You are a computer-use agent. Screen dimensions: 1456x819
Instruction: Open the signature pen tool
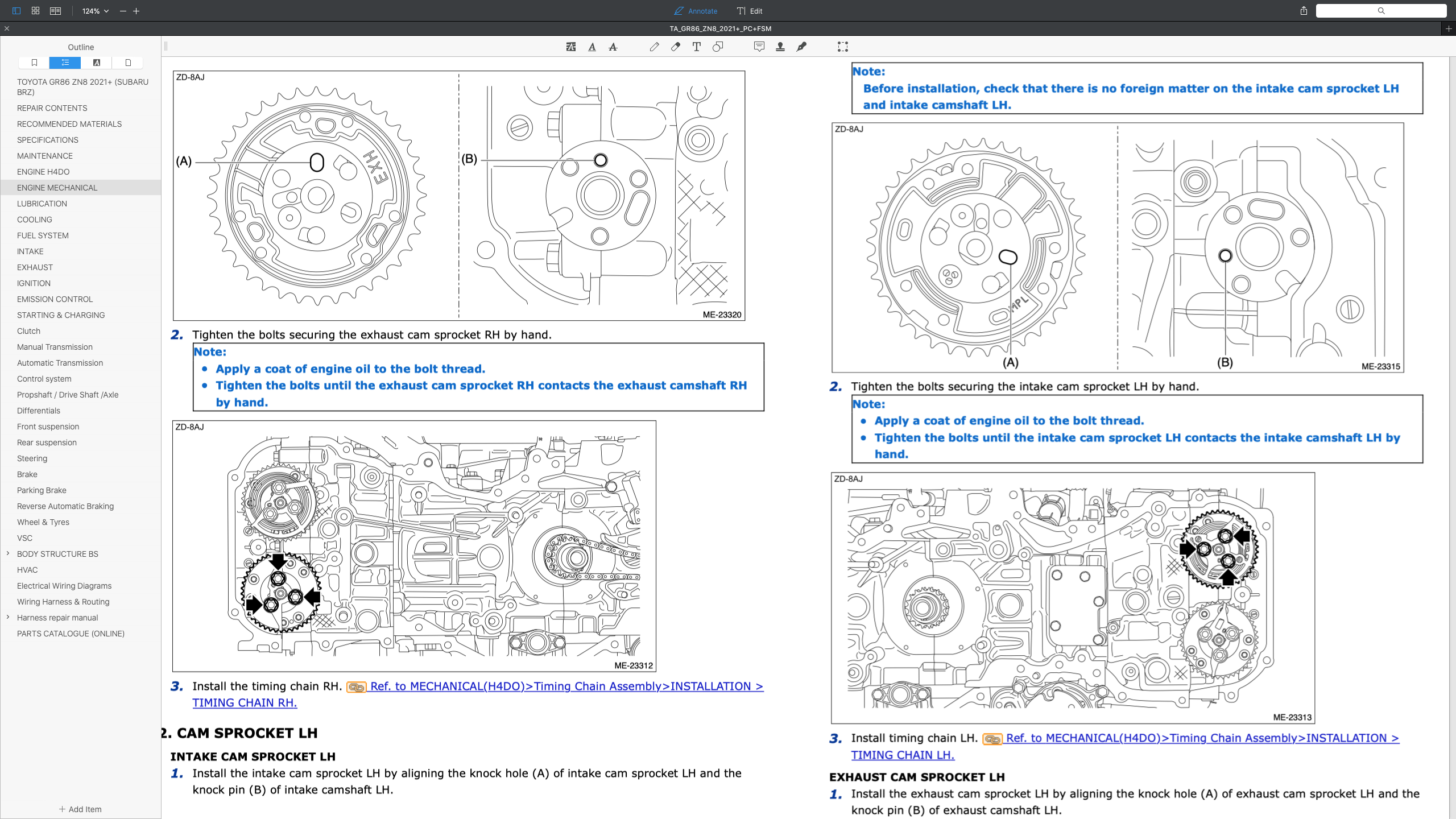pos(801,47)
